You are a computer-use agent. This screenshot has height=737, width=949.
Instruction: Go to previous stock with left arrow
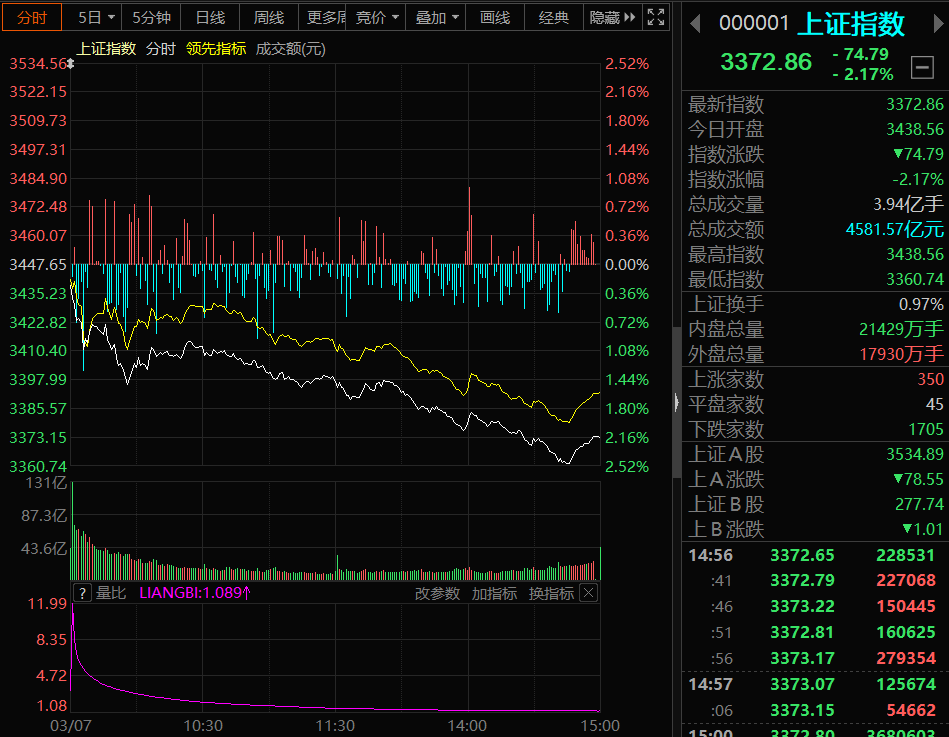[695, 23]
